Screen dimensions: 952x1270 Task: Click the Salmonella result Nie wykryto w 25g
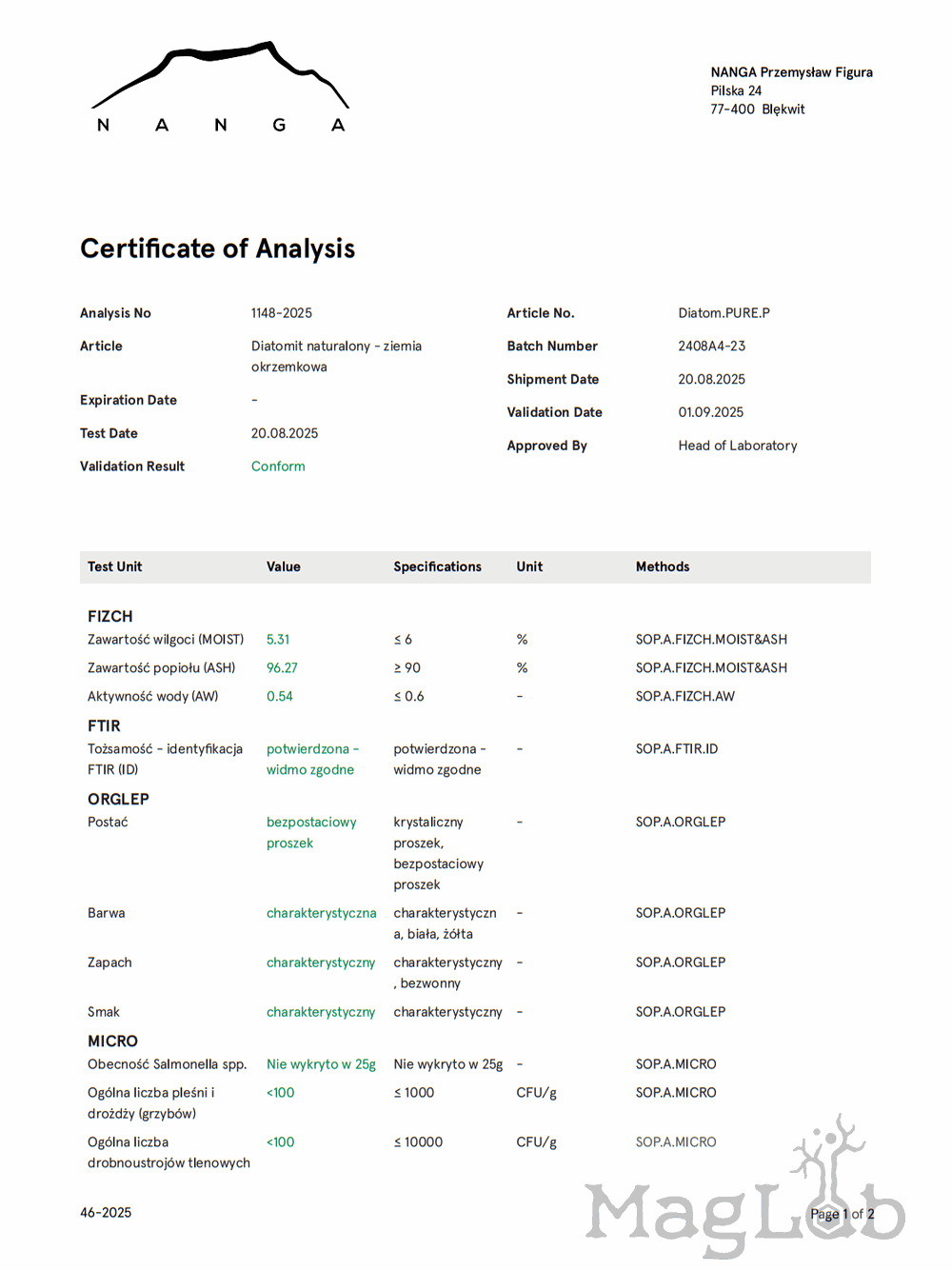pos(321,1064)
